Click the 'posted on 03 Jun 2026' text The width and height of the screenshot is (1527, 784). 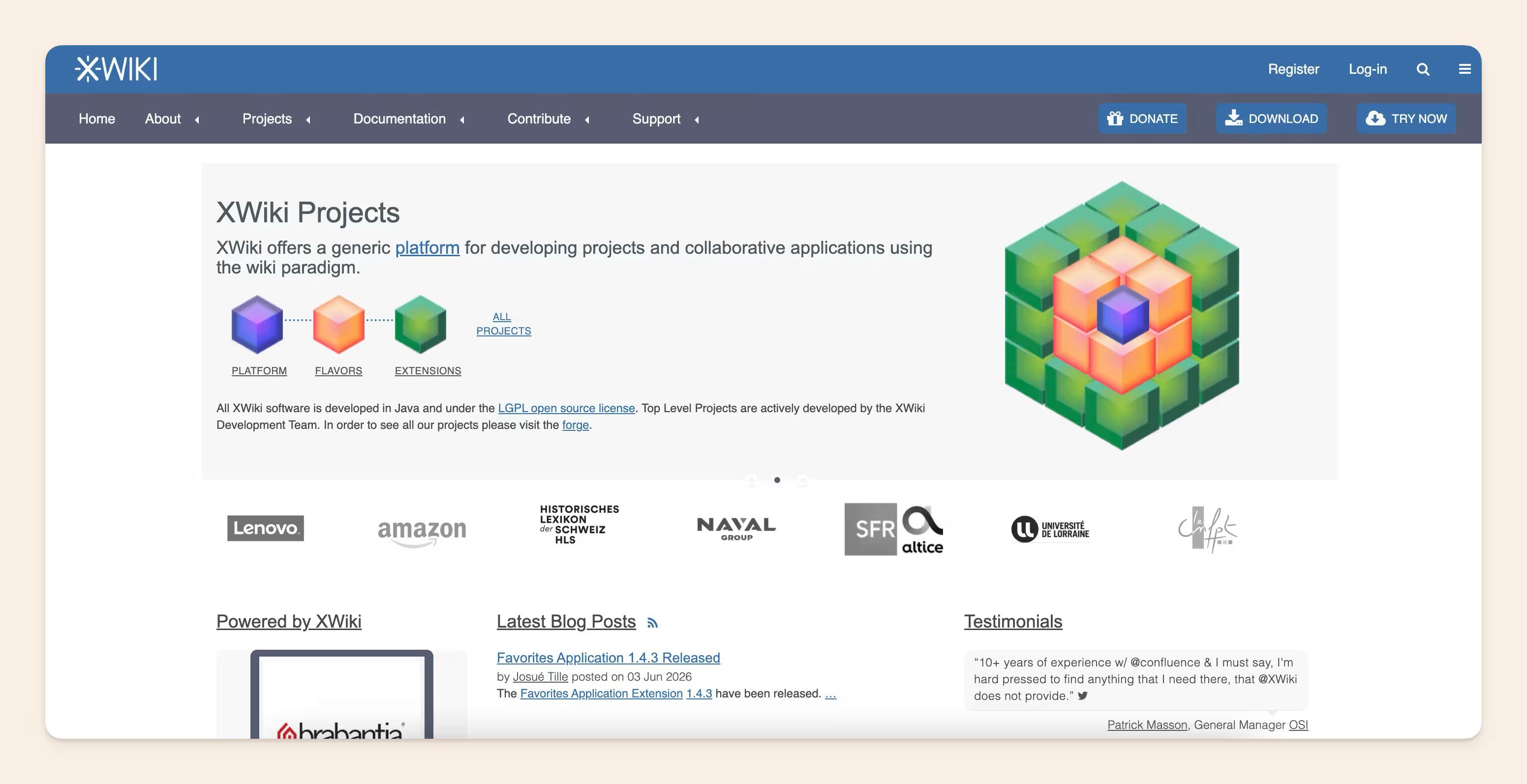click(631, 677)
